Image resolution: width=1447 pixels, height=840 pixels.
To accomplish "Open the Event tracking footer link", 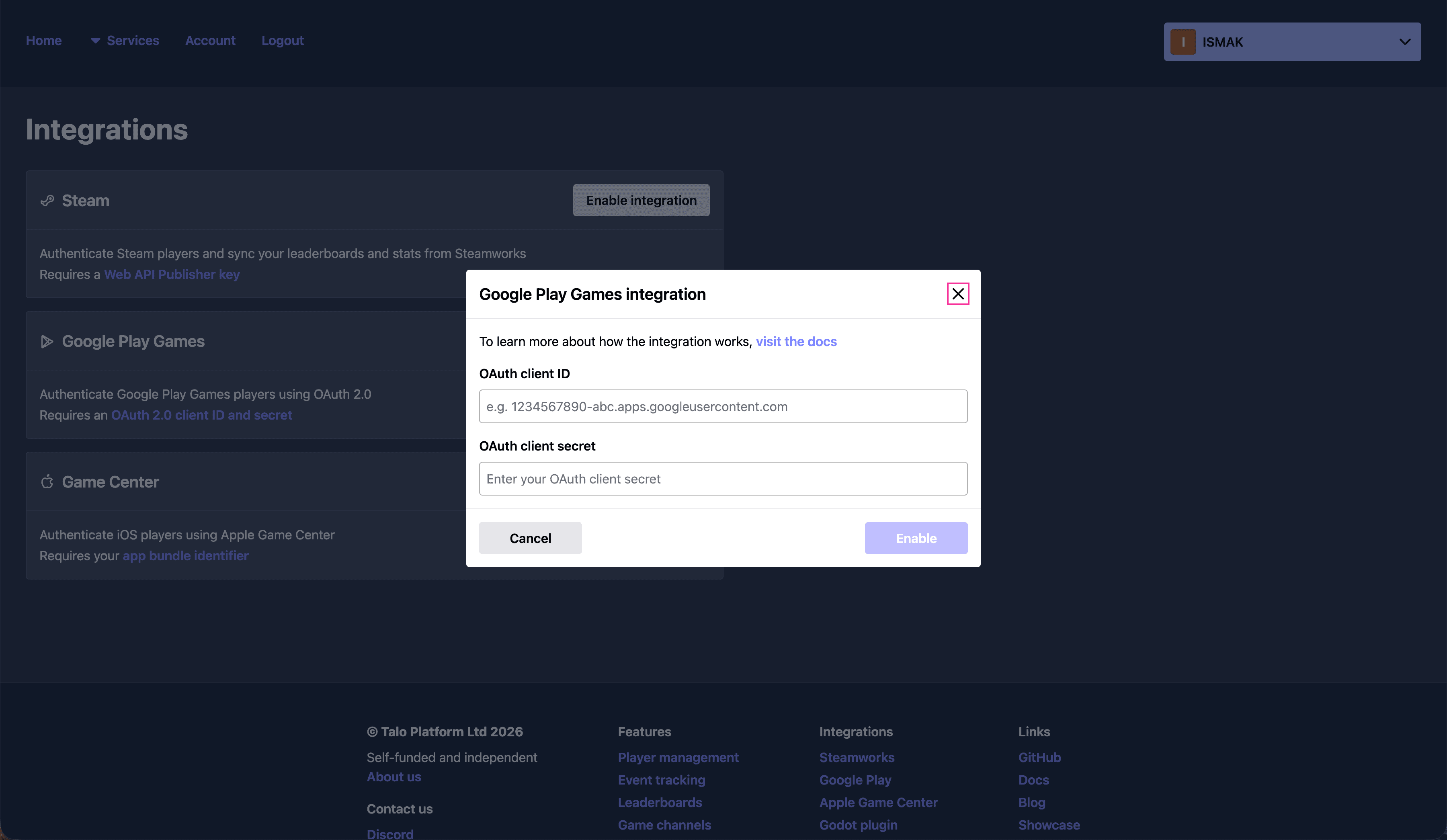I will click(662, 780).
